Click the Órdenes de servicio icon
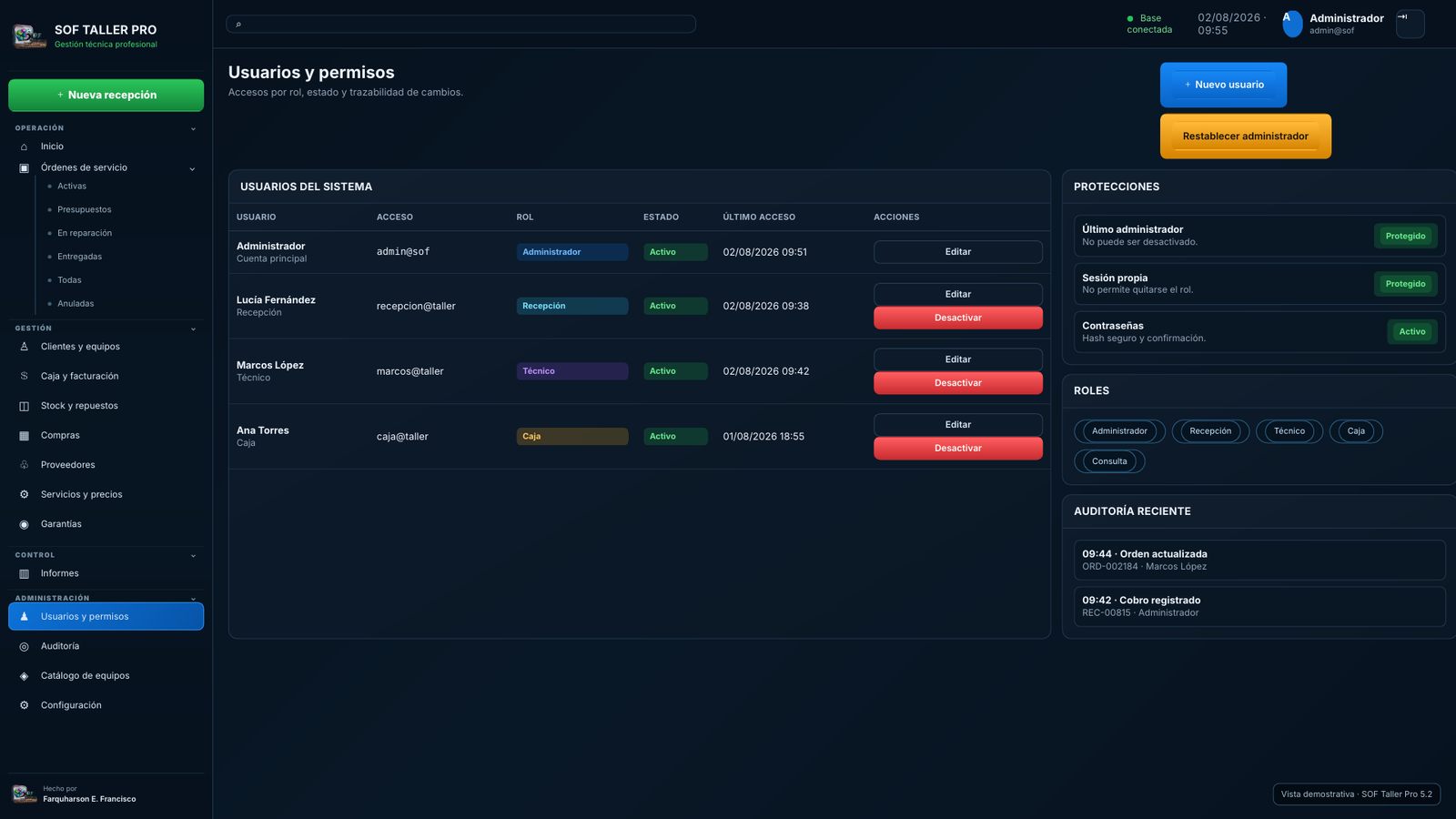Screen dimensions: 1456x819 [x=24, y=168]
